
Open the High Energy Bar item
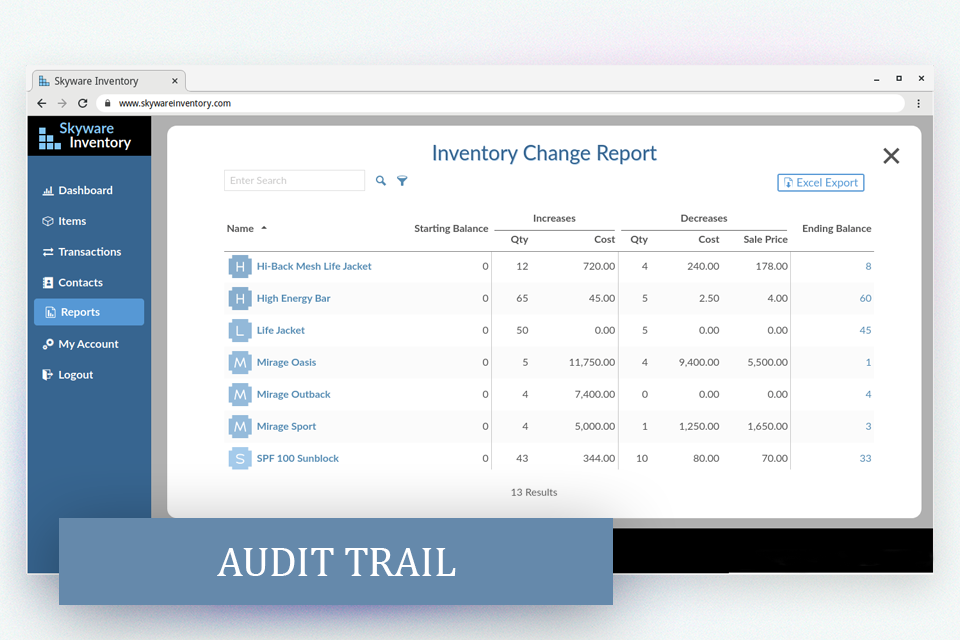(x=293, y=298)
